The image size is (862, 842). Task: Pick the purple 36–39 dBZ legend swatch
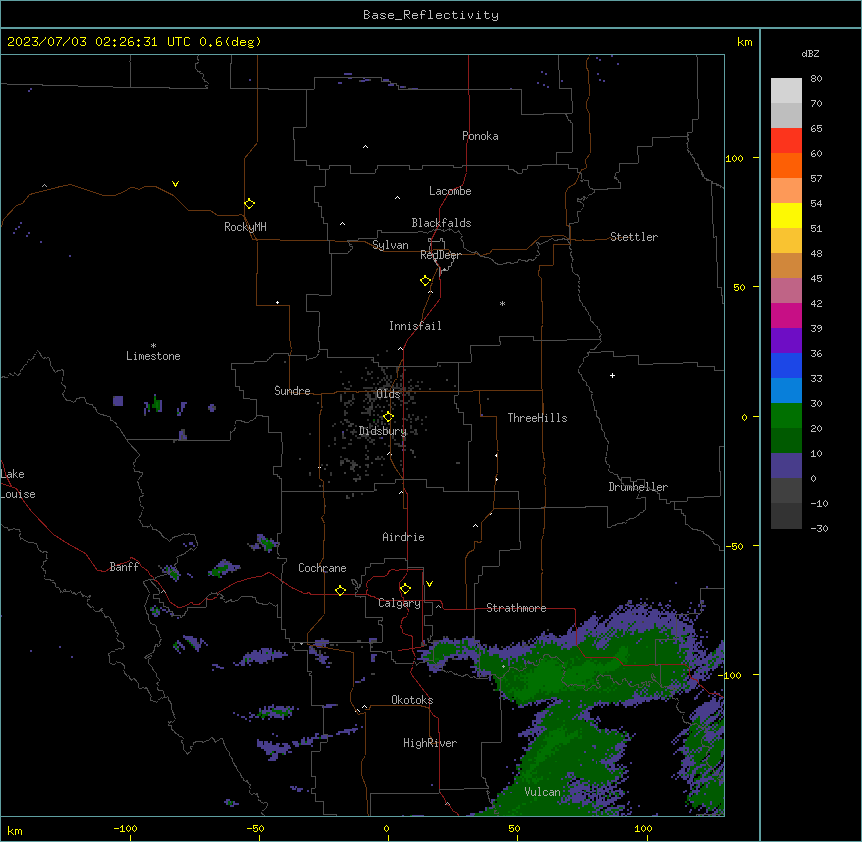click(786, 340)
